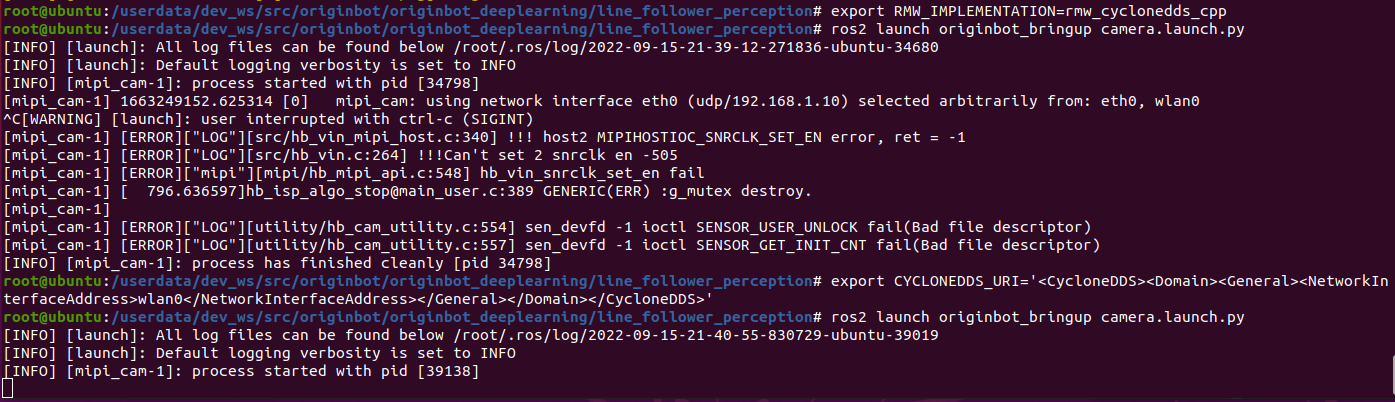The width and height of the screenshot is (1395, 402).
Task: Click the SENSOR_GET_INIT_CNT fail error line
Action: coord(552,244)
